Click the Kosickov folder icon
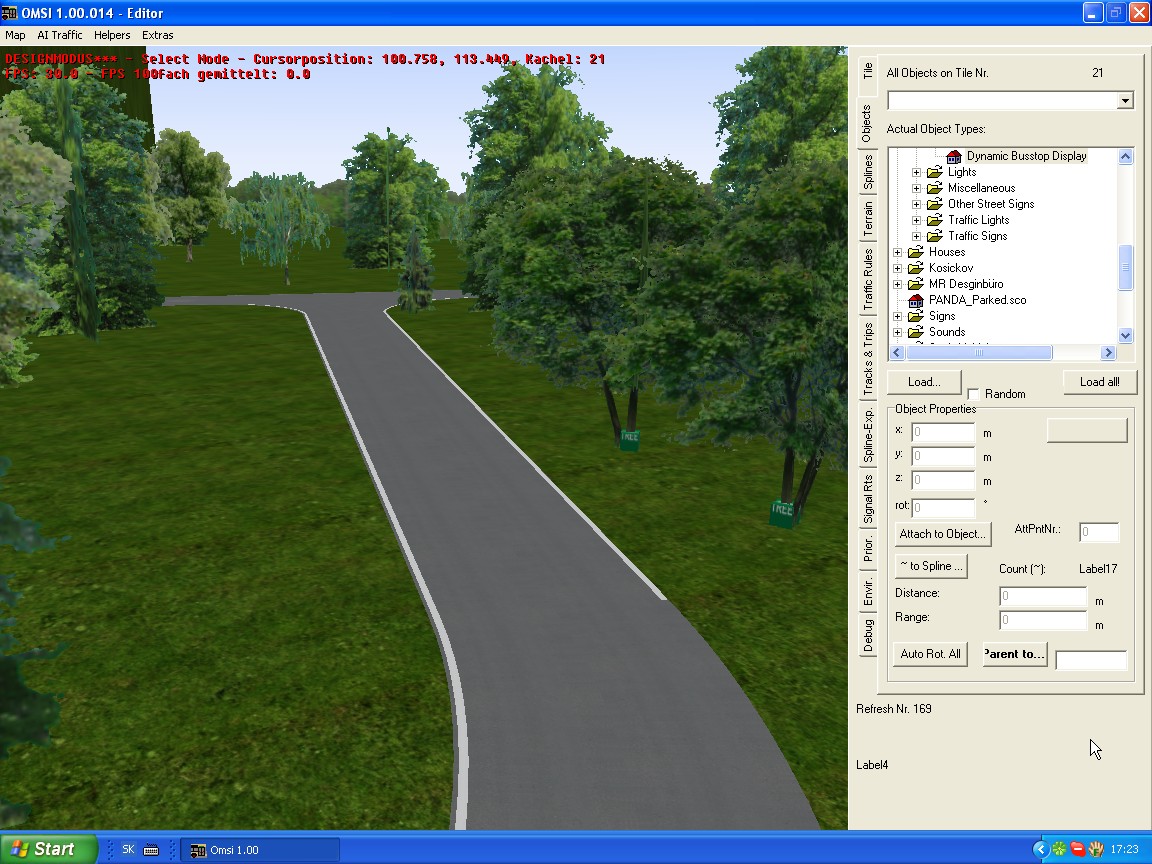The height and width of the screenshot is (864, 1152). [x=915, y=268]
